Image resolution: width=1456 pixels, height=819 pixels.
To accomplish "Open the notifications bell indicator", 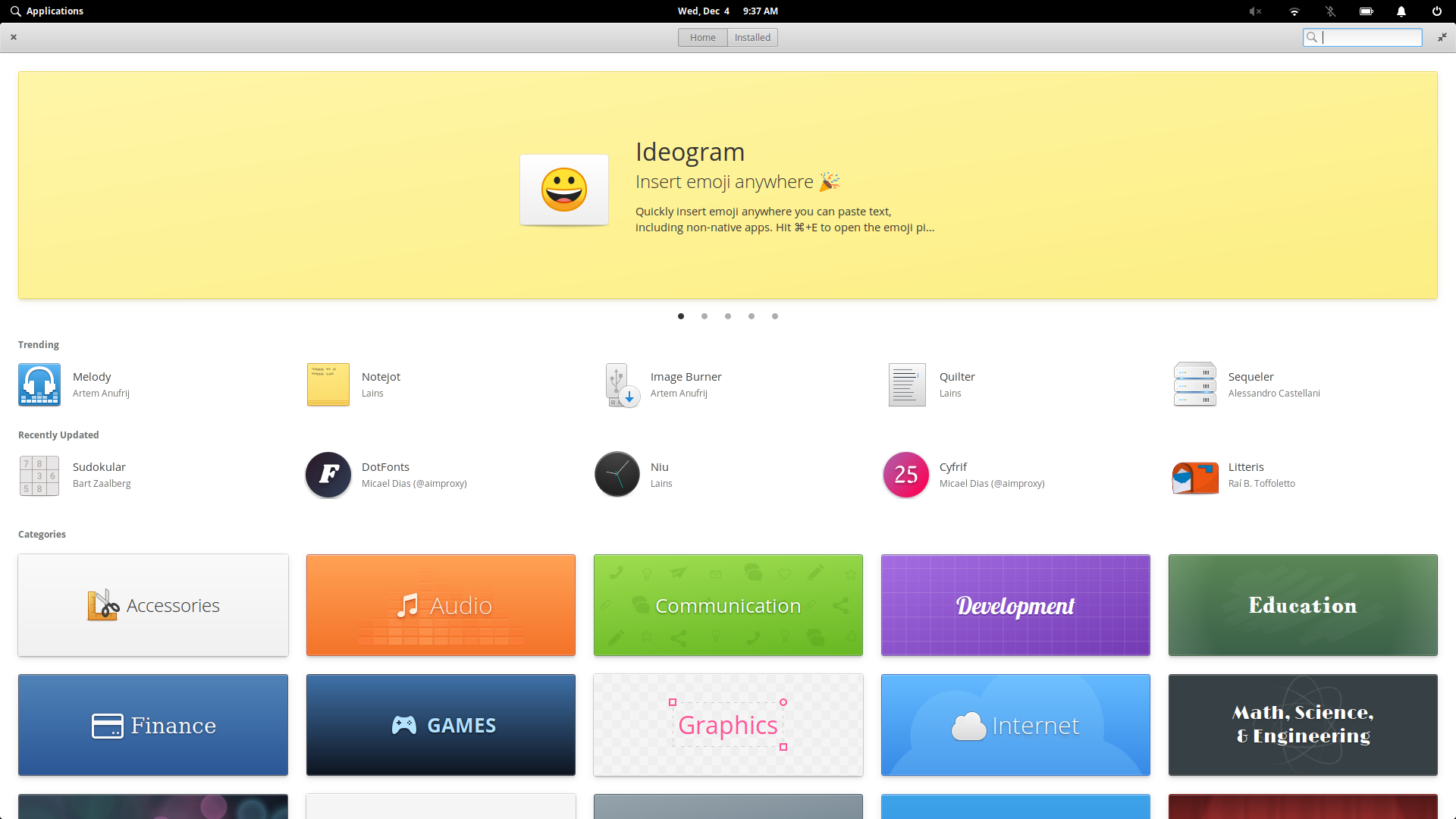I will point(1401,11).
